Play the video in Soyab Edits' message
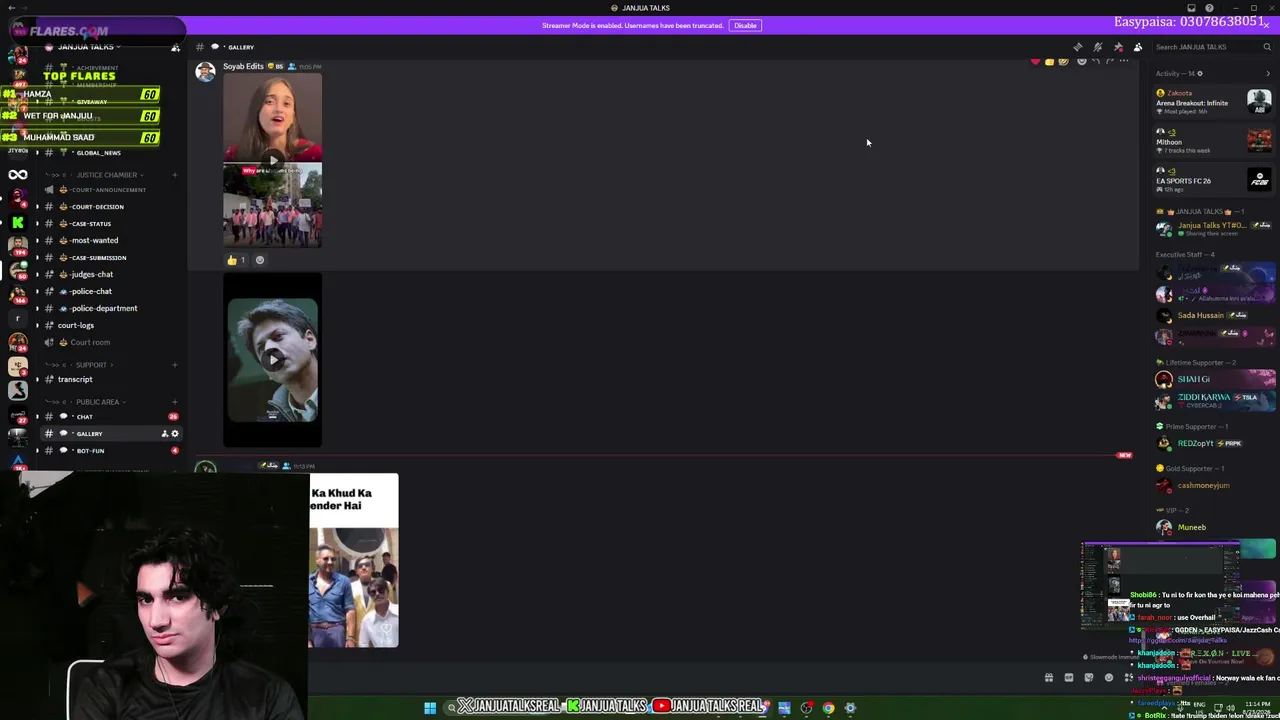The width and height of the screenshot is (1280, 720). pos(273,160)
